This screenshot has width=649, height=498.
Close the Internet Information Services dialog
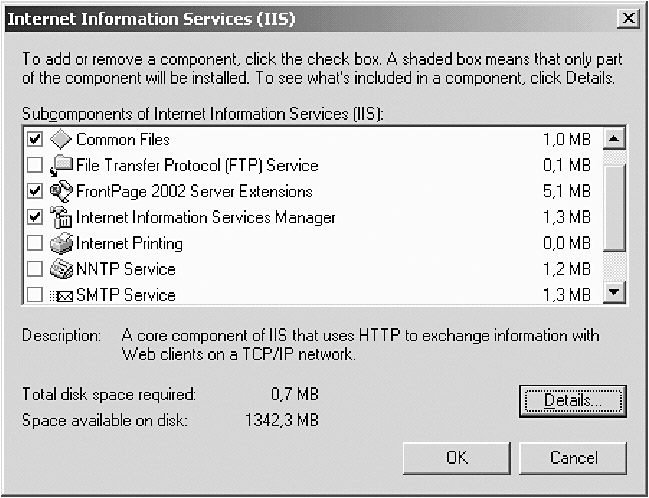pyautogui.click(x=627, y=19)
